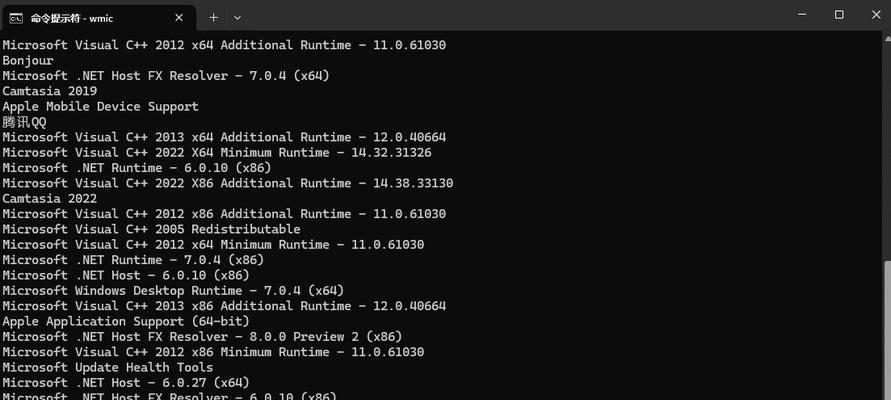Click the Microsoft Windows Desktop Runtime 7.0.4 line
The width and height of the screenshot is (891, 400).
(173, 290)
